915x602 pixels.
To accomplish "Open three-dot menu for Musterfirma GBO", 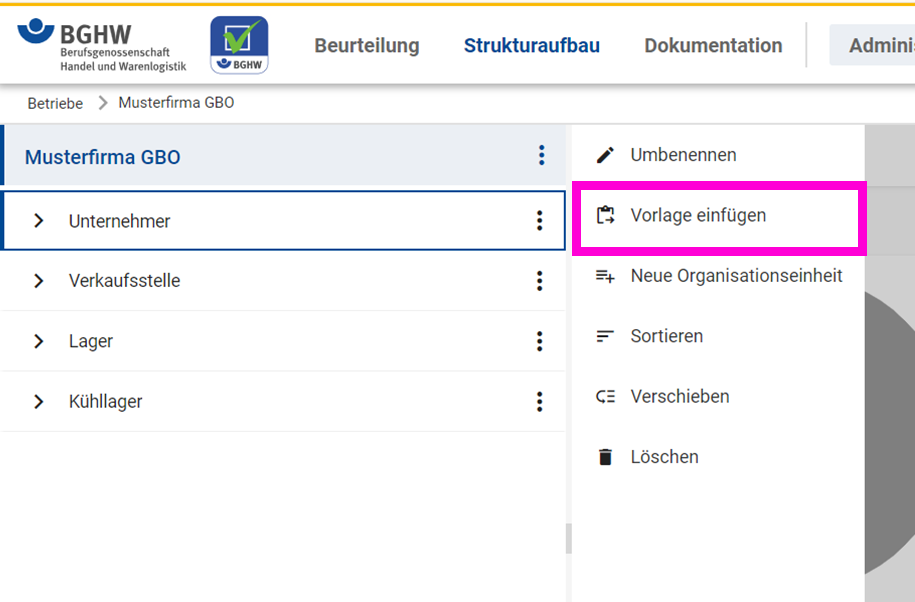I will coord(541,155).
